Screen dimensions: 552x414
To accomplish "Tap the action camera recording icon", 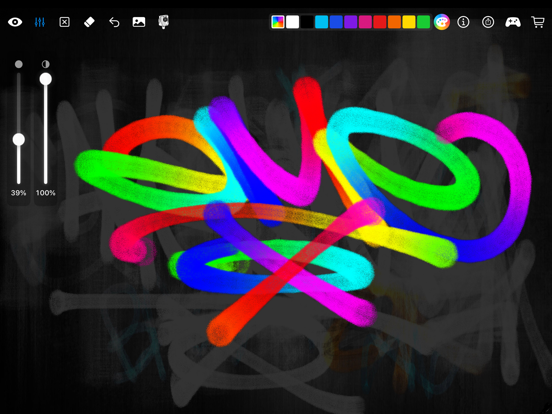I will [x=163, y=22].
